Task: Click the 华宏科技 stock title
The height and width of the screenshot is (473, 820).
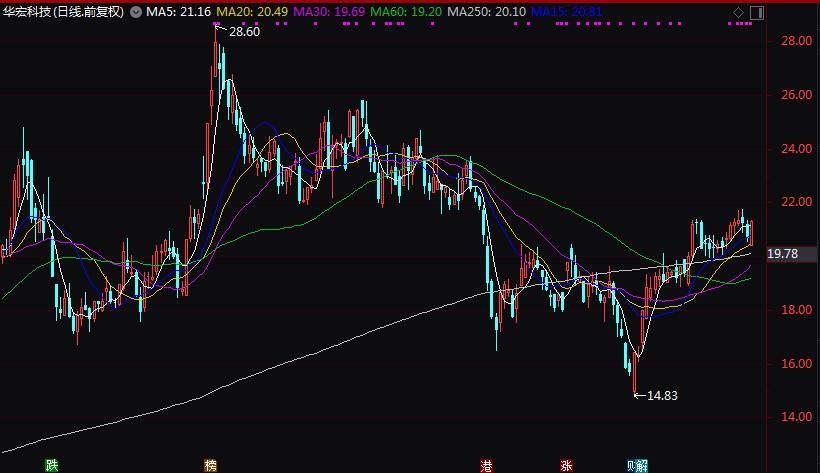Action: (27, 12)
